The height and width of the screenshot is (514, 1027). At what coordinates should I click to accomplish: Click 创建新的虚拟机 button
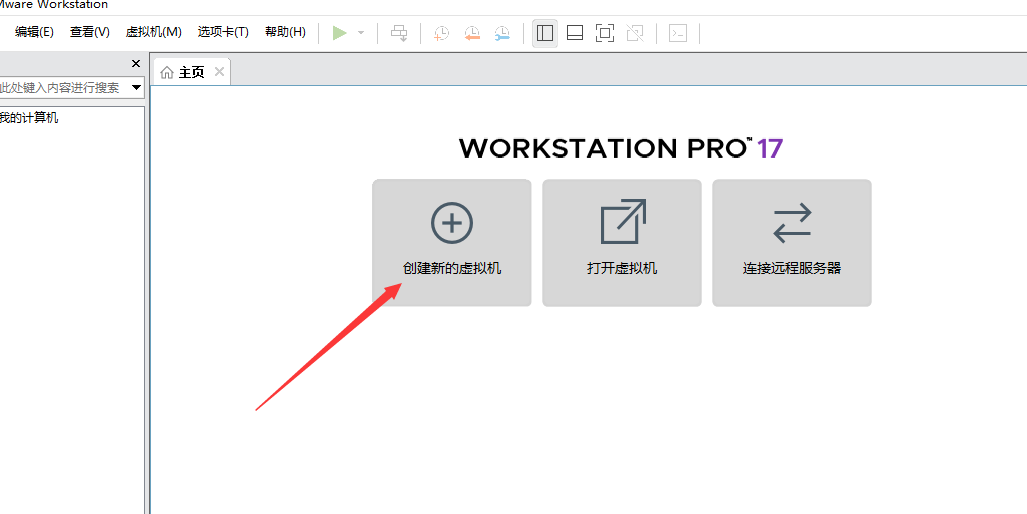452,243
